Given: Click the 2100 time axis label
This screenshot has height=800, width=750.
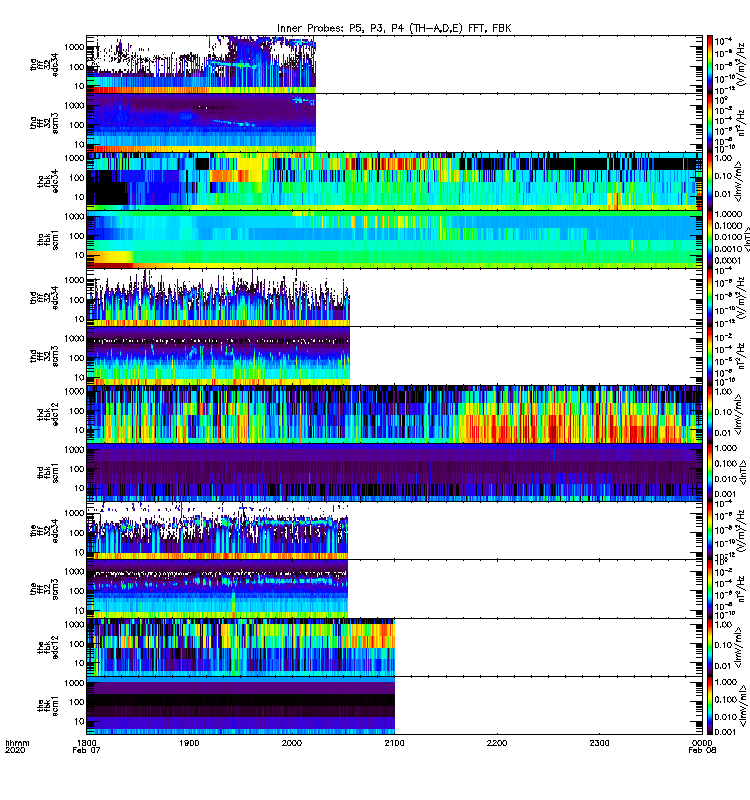Looking at the screenshot, I should (394, 743).
